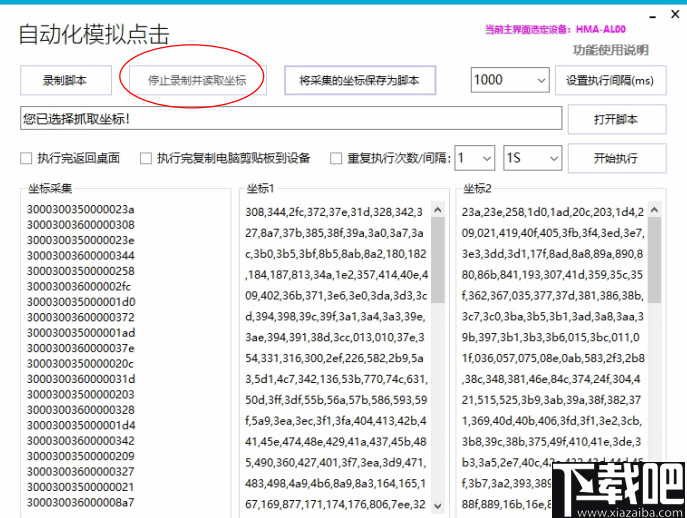Click scrollbar thumb in 坐标1 panel
This screenshot has height=518, width=687.
[437, 260]
